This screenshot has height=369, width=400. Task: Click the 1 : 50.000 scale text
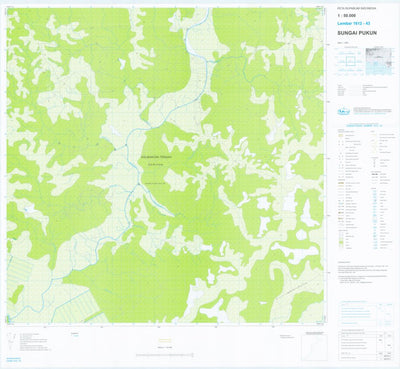[x=346, y=16]
